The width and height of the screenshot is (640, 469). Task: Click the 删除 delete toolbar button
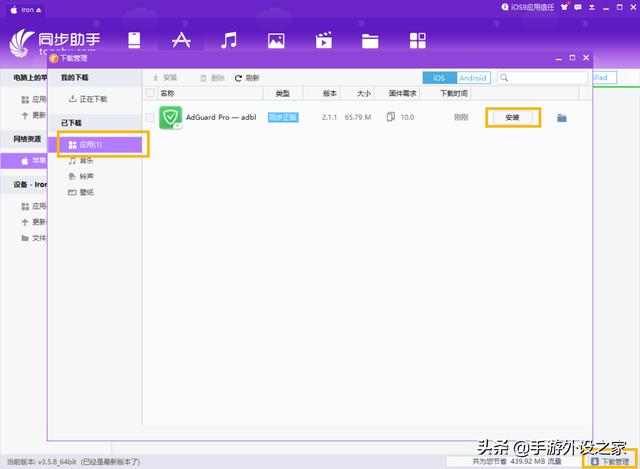coord(212,78)
